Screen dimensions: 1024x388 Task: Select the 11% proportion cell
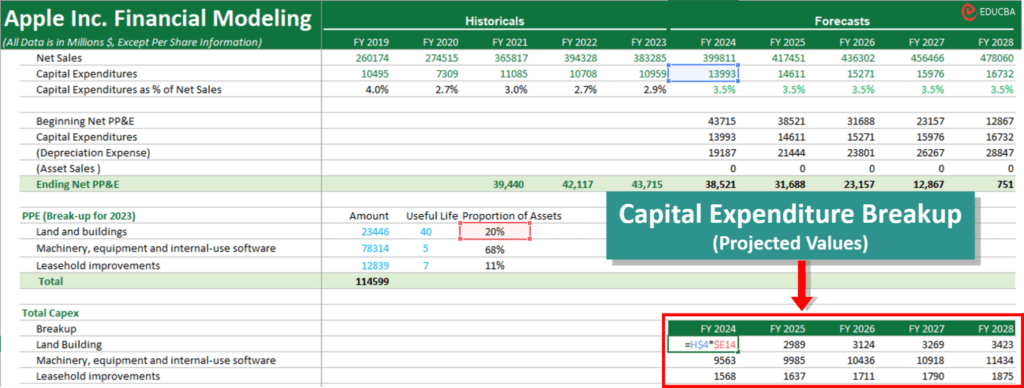point(494,265)
